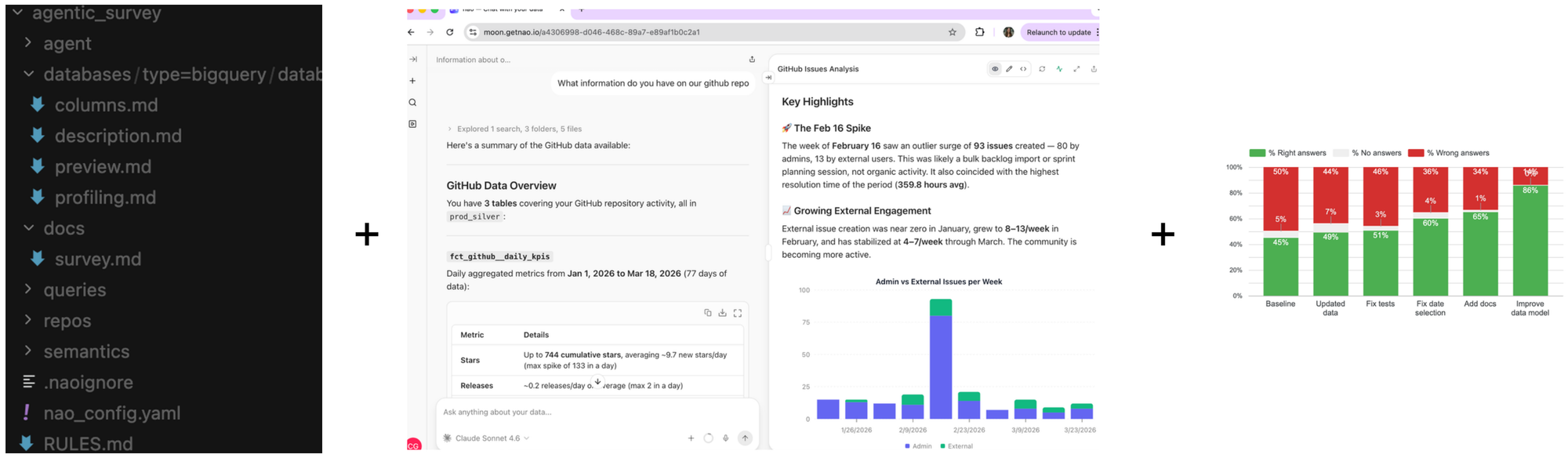The image size is (1568, 458).
Task: Copy the GitHub metrics table
Action: (708, 313)
